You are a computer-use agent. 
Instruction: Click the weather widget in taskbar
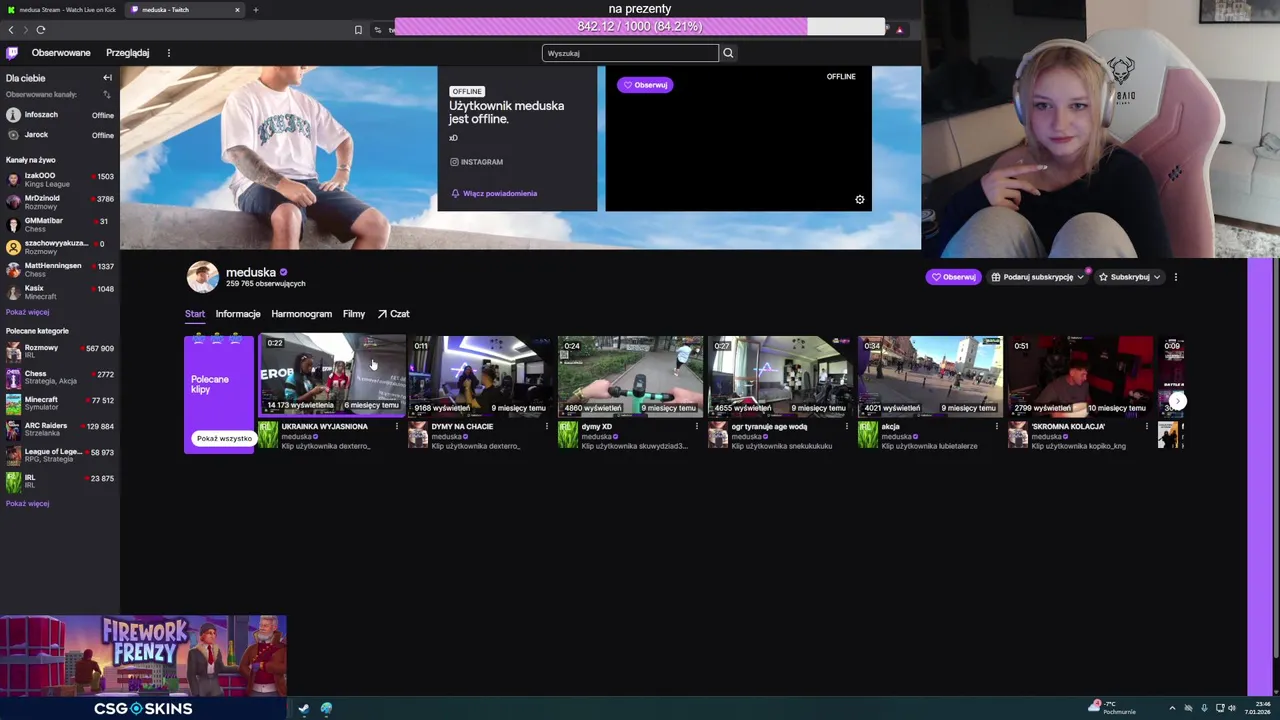click(x=1112, y=708)
